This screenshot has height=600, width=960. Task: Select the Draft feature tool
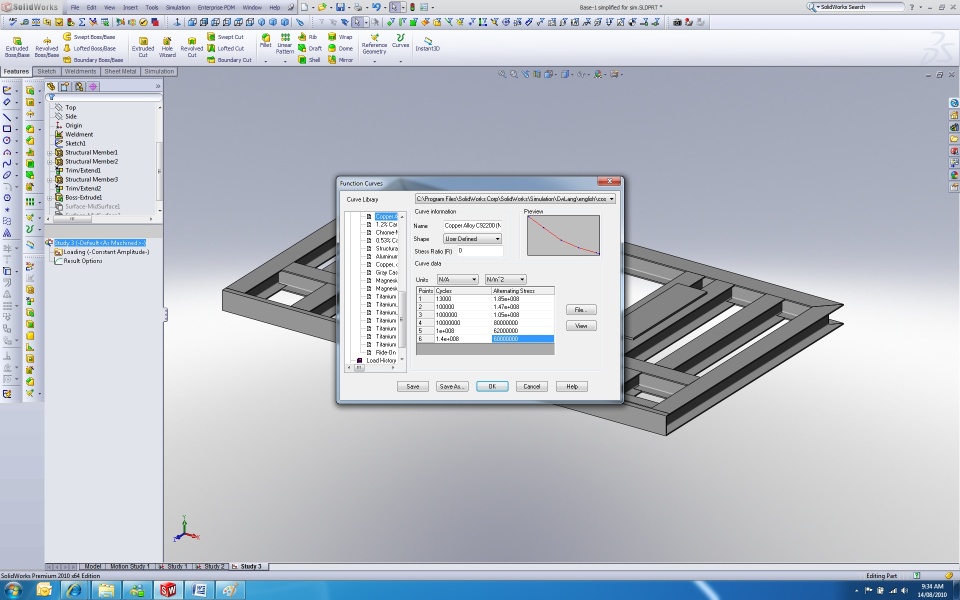310,48
